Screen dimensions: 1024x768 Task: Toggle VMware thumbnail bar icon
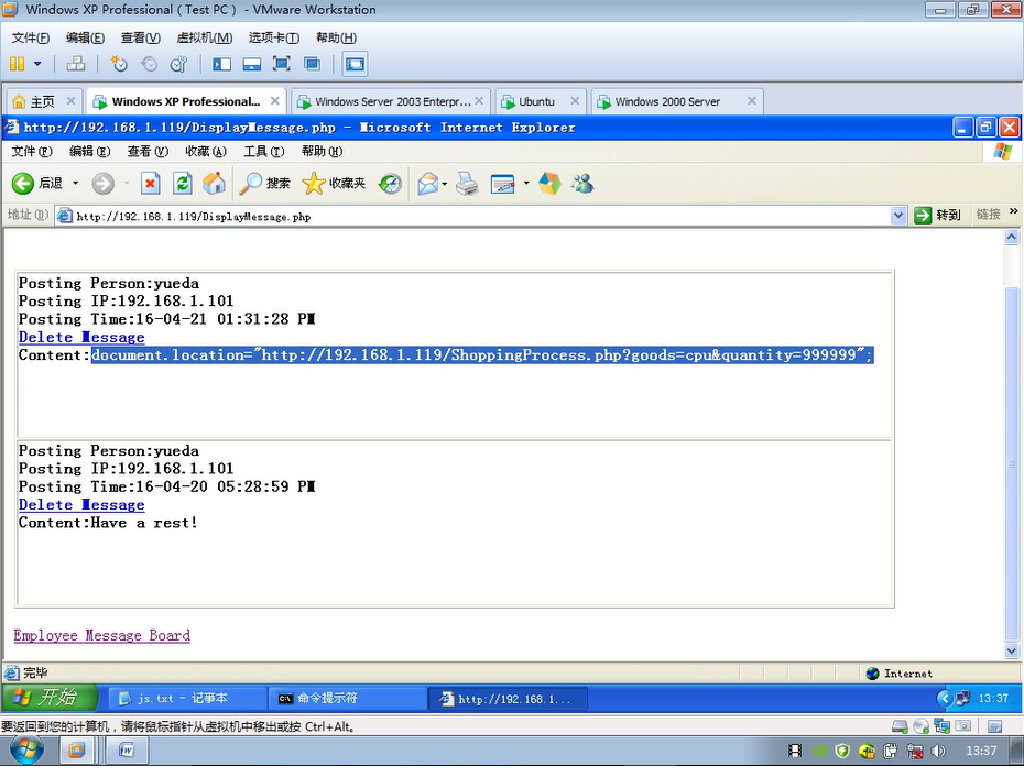(251, 64)
